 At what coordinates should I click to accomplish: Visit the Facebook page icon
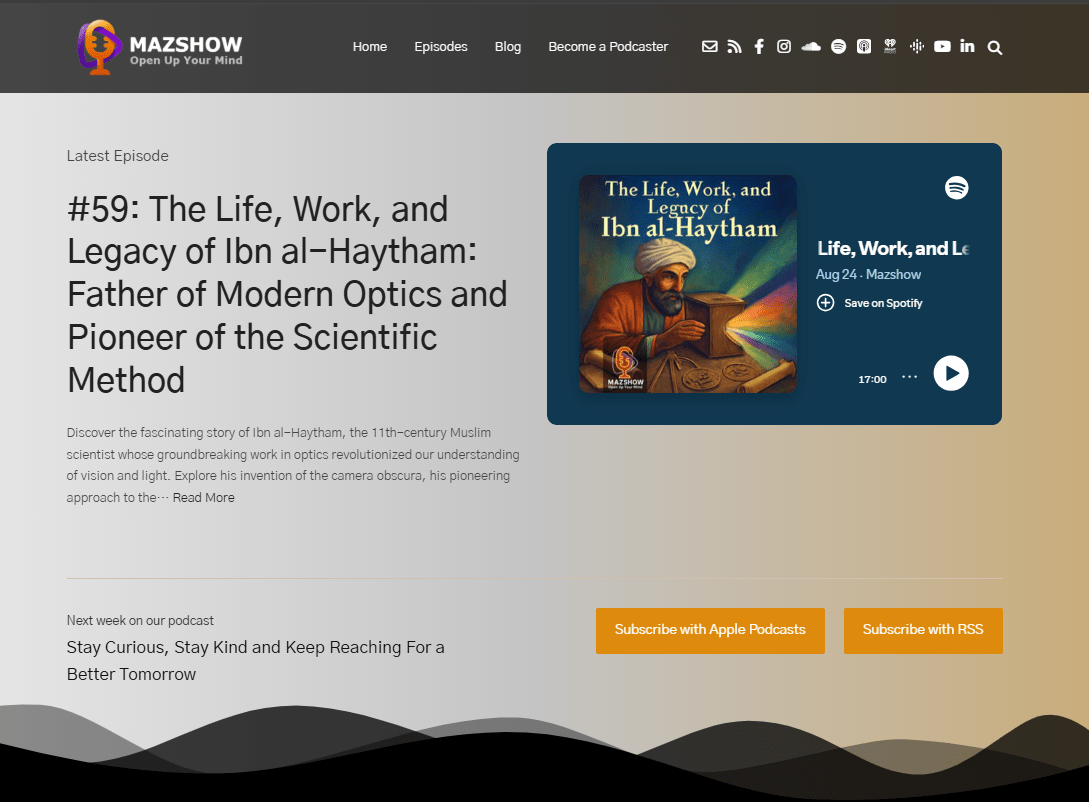click(x=759, y=47)
